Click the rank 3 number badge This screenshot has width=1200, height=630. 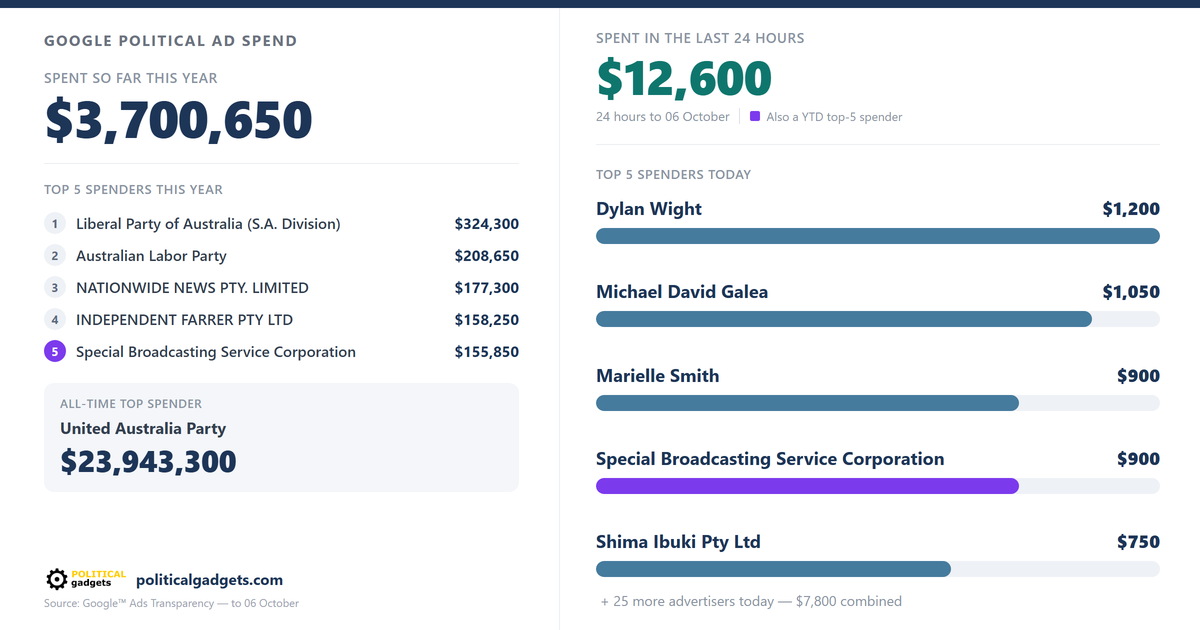point(55,288)
